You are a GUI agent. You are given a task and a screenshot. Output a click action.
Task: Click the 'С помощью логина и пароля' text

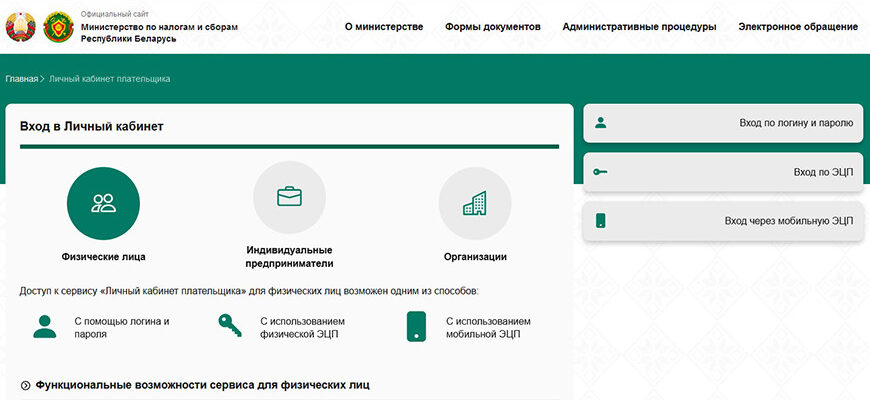pyautogui.click(x=122, y=328)
